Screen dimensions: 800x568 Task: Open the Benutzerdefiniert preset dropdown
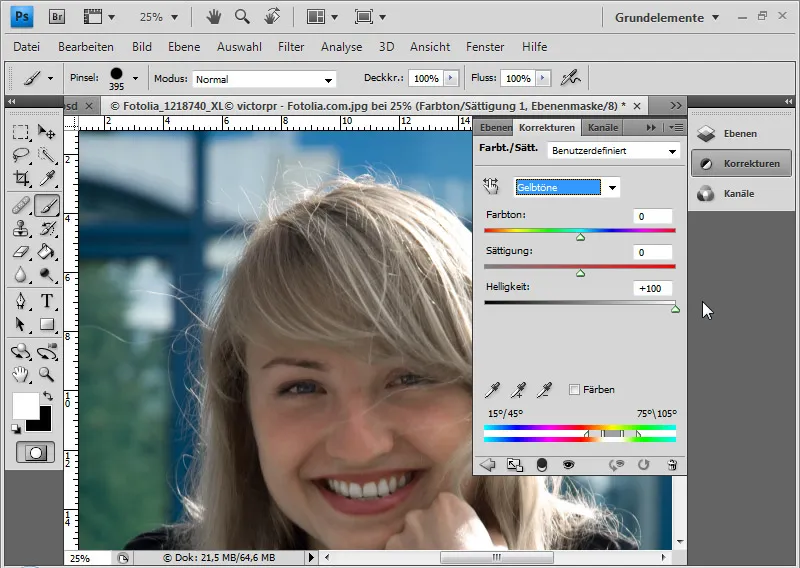[x=614, y=151]
